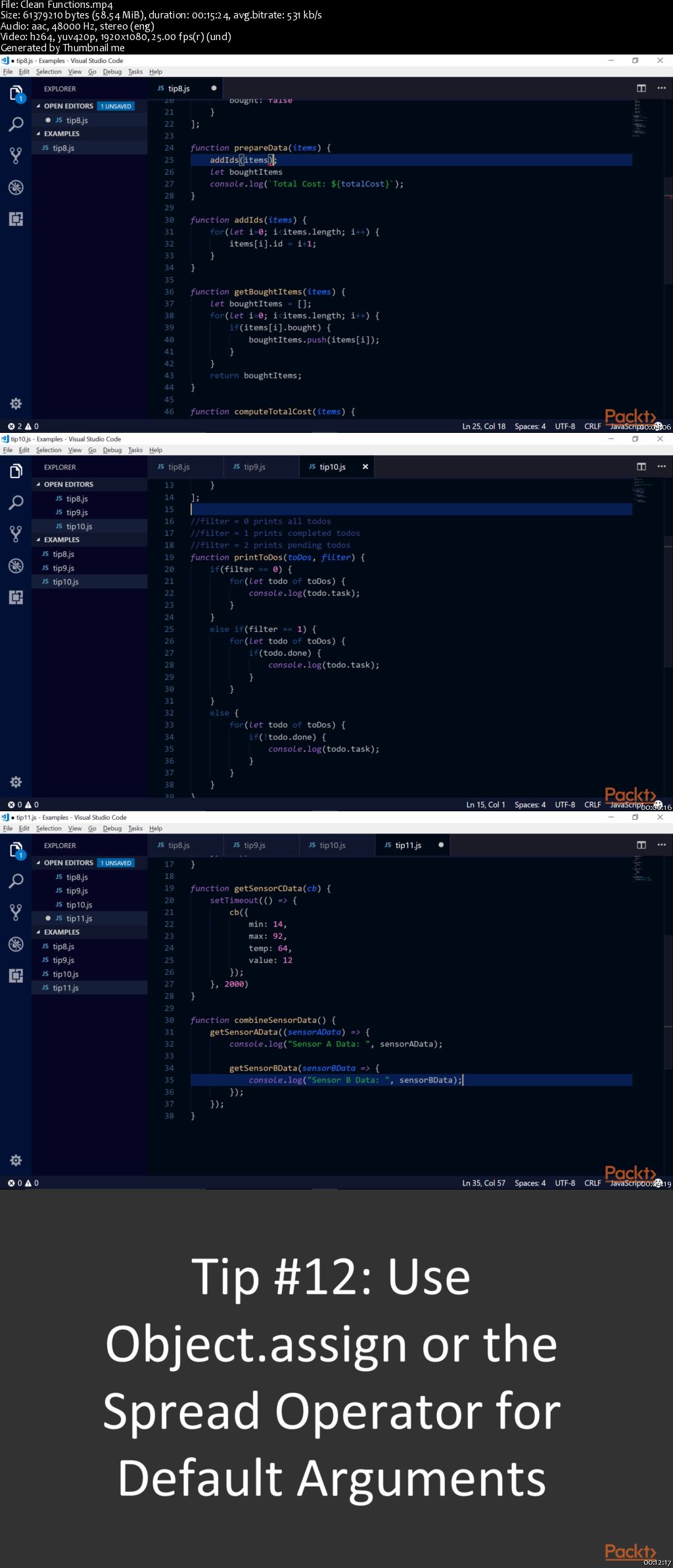673x1568 pixels.
Task: Open Search view in tip11.js window
Action: (x=16, y=881)
